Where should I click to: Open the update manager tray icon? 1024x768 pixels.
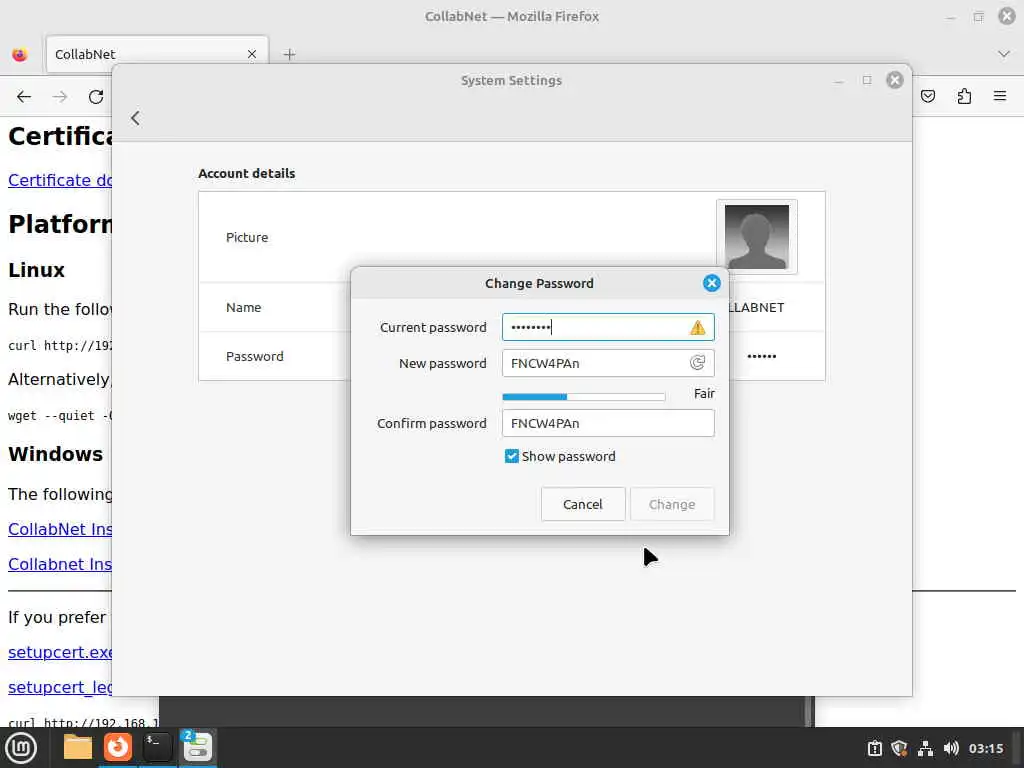coord(874,748)
